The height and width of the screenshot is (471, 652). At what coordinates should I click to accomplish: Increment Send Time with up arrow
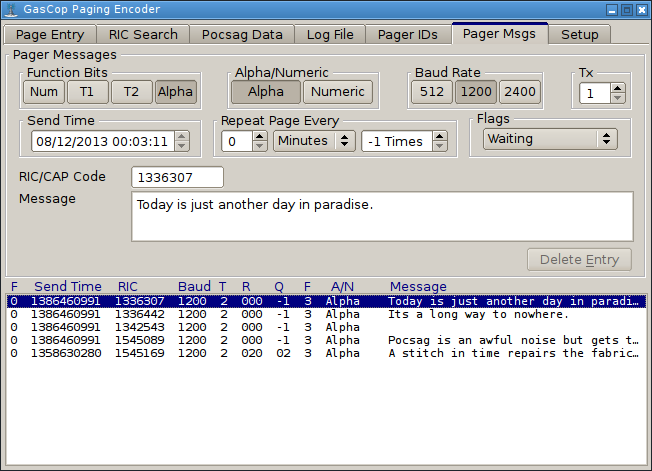(182, 136)
